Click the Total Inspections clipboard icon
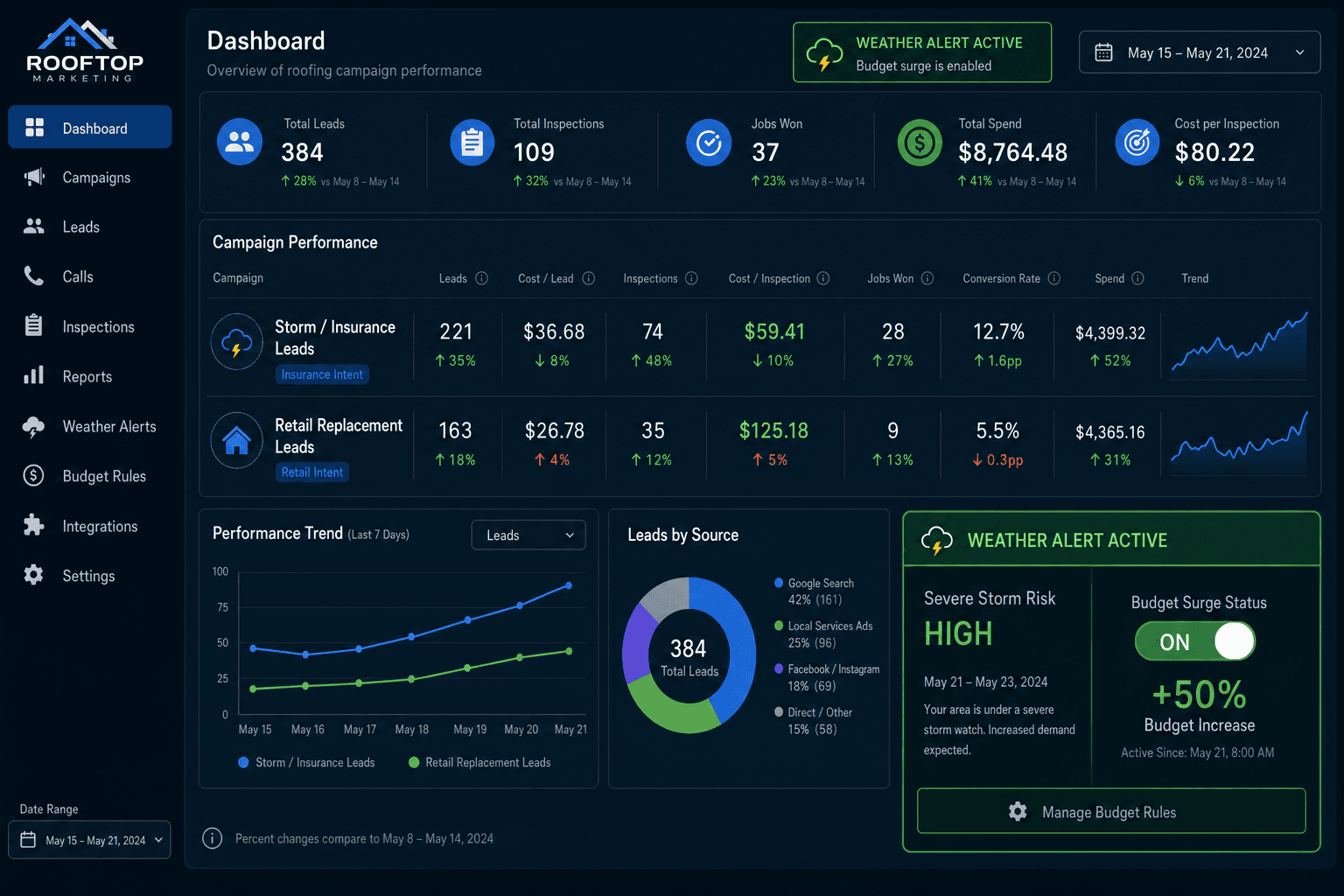Image resolution: width=1344 pixels, height=896 pixels. 472,142
